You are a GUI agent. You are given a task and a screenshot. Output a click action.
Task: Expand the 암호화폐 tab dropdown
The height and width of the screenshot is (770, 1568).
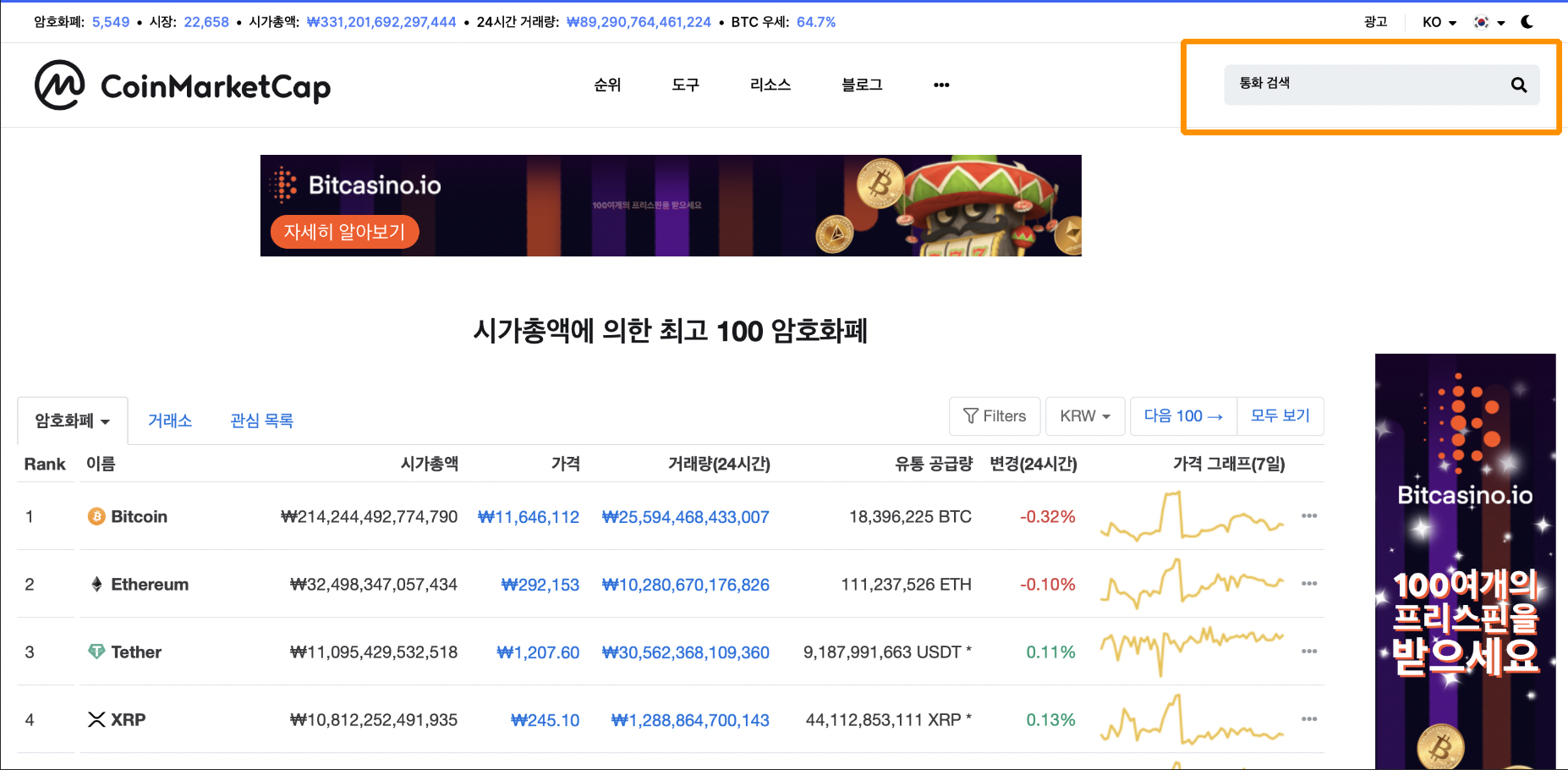coord(73,421)
